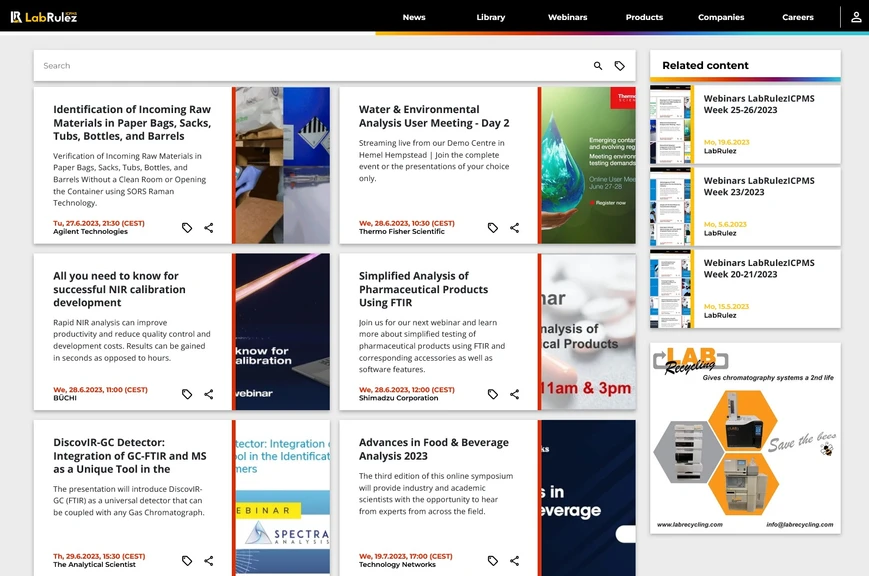
Task: Click the Related content heading
Action: [x=705, y=65]
